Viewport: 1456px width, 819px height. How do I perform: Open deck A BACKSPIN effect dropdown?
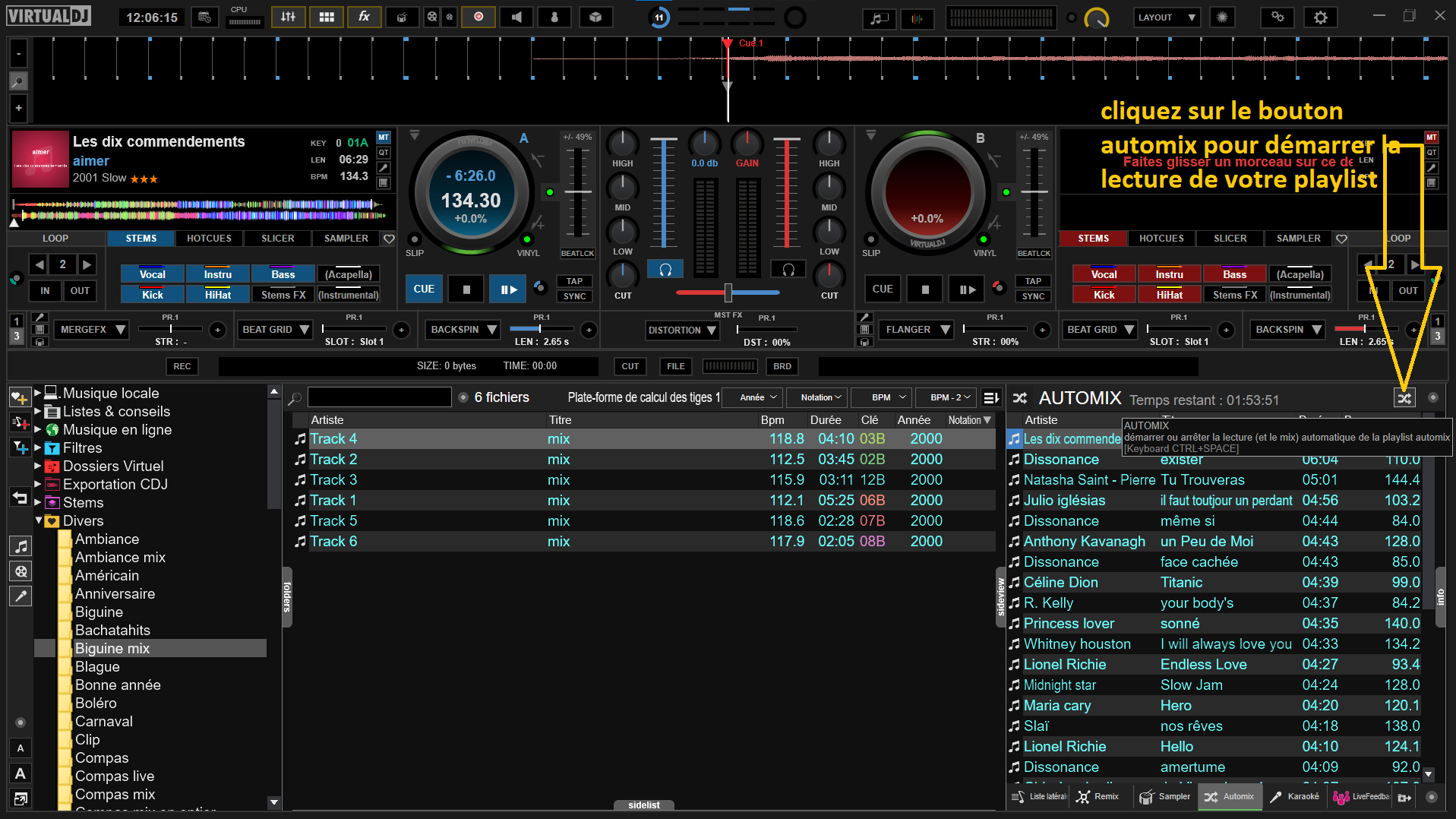click(x=463, y=330)
